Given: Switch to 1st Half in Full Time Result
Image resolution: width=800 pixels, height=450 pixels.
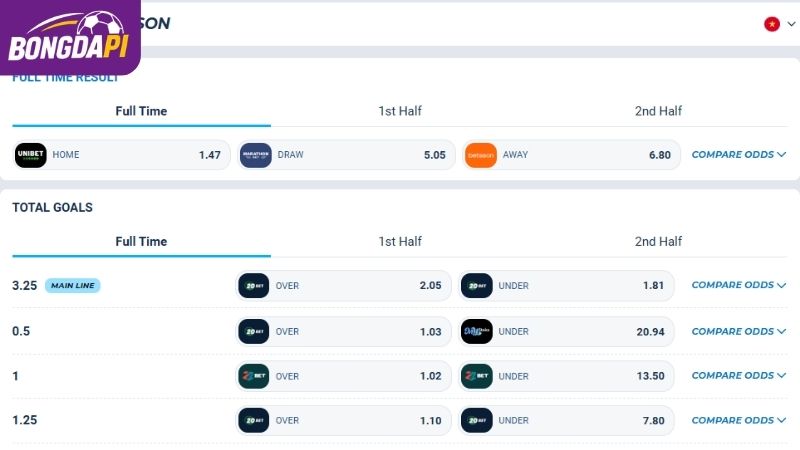Looking at the screenshot, I should [x=400, y=111].
